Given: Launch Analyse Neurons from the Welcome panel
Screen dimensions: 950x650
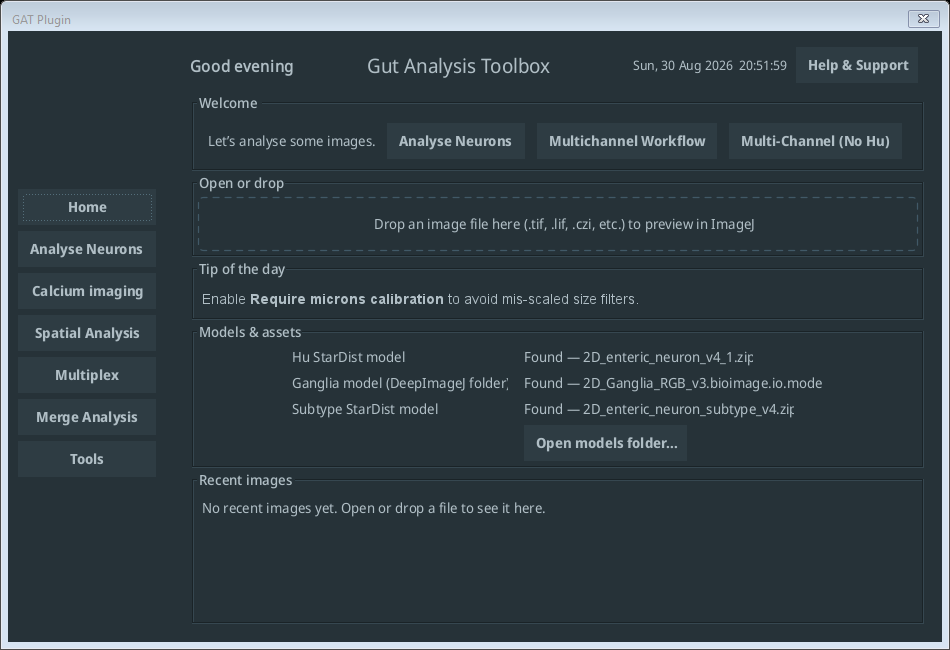Looking at the screenshot, I should 456,141.
